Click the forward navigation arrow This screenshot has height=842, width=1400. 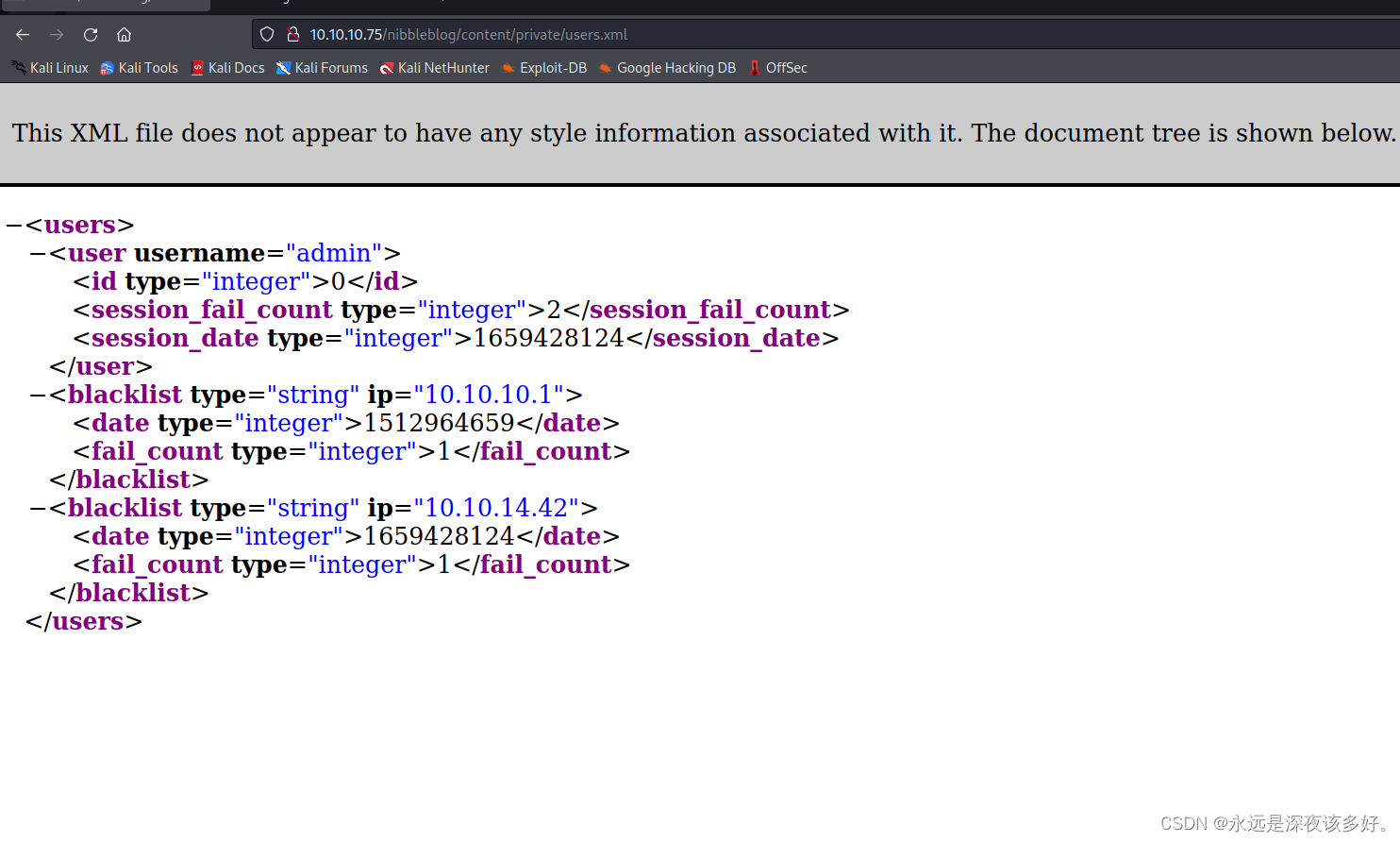(x=57, y=35)
